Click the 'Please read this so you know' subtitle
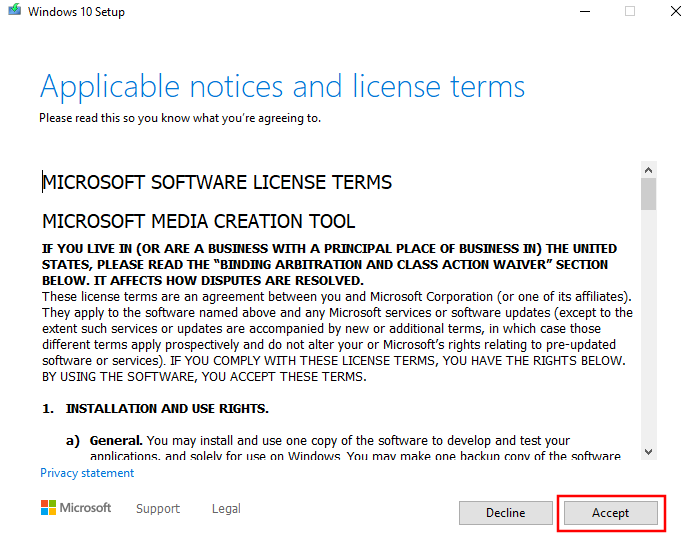This screenshot has width=687, height=541. click(x=180, y=118)
